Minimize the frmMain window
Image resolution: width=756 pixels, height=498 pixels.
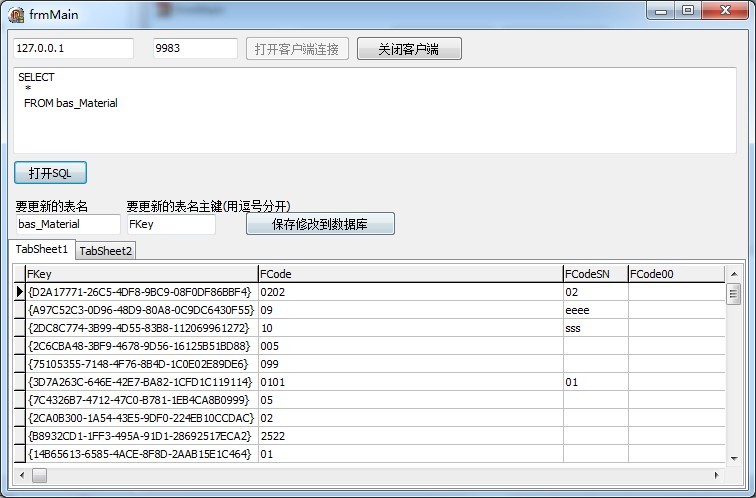[x=661, y=11]
